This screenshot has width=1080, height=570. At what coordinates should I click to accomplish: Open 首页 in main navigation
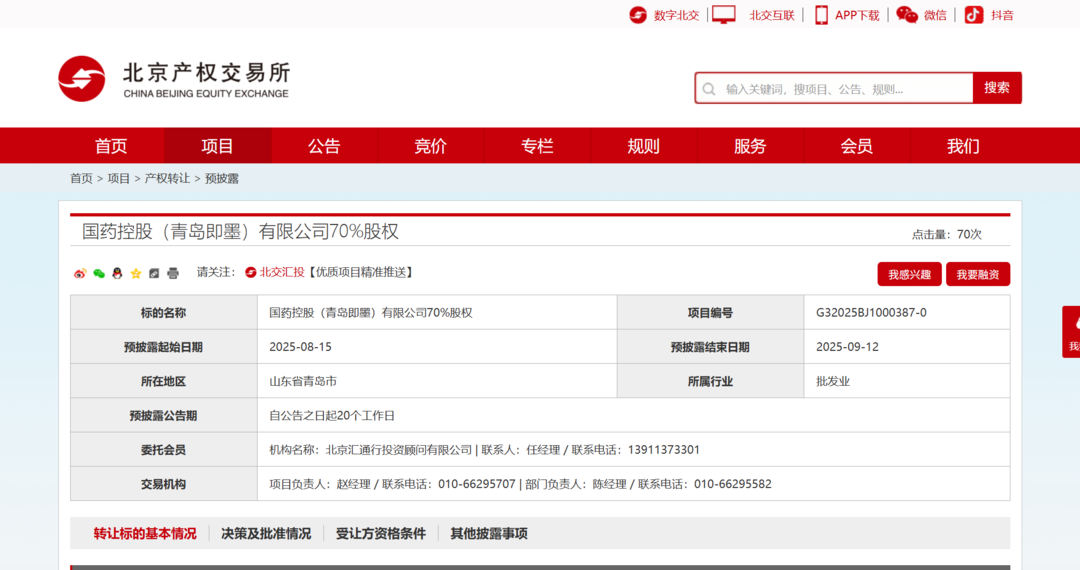[x=111, y=146]
